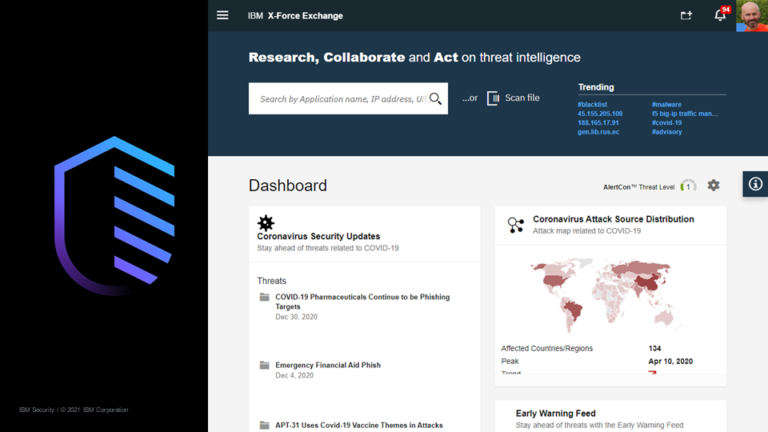Click the Dec 30, 2020 date text
Viewport: 768px width, 432px height.
(x=296, y=317)
